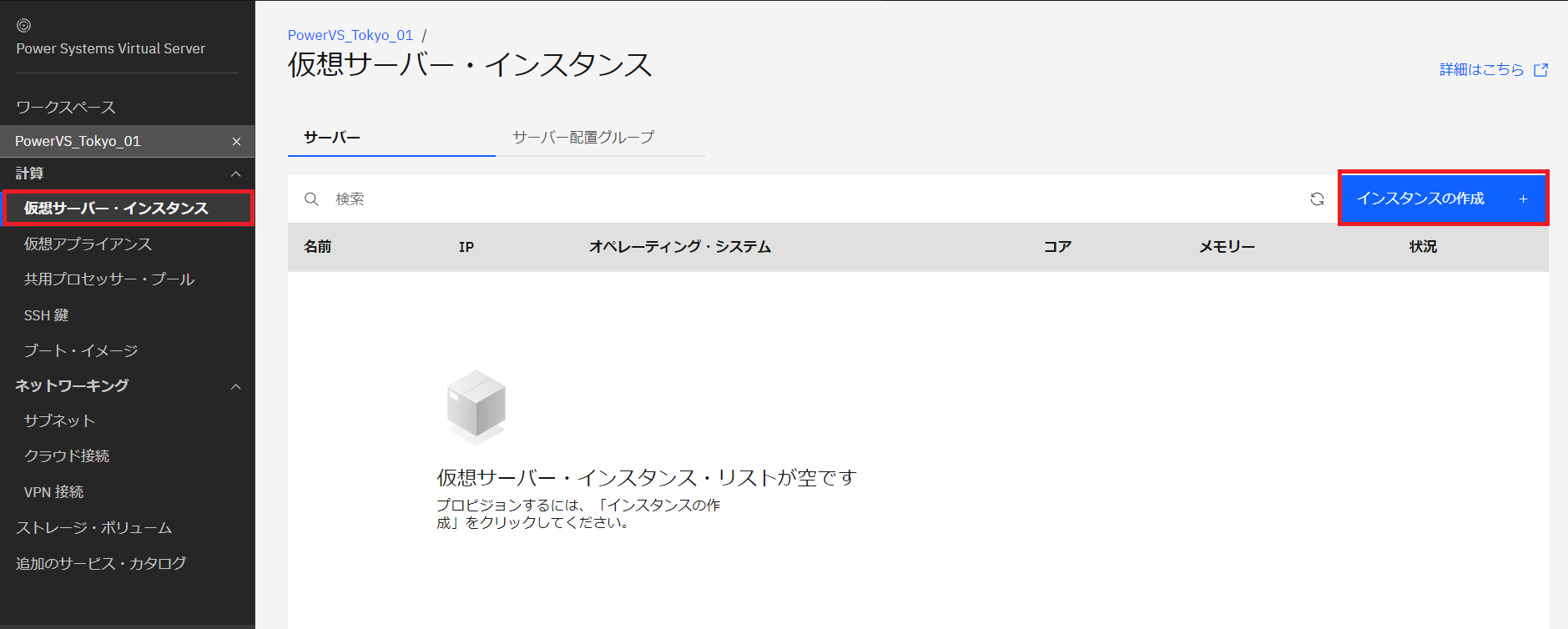Image resolution: width=1568 pixels, height=629 pixels.
Task: Open ブート・イメージ from the sidebar
Action: tap(81, 350)
